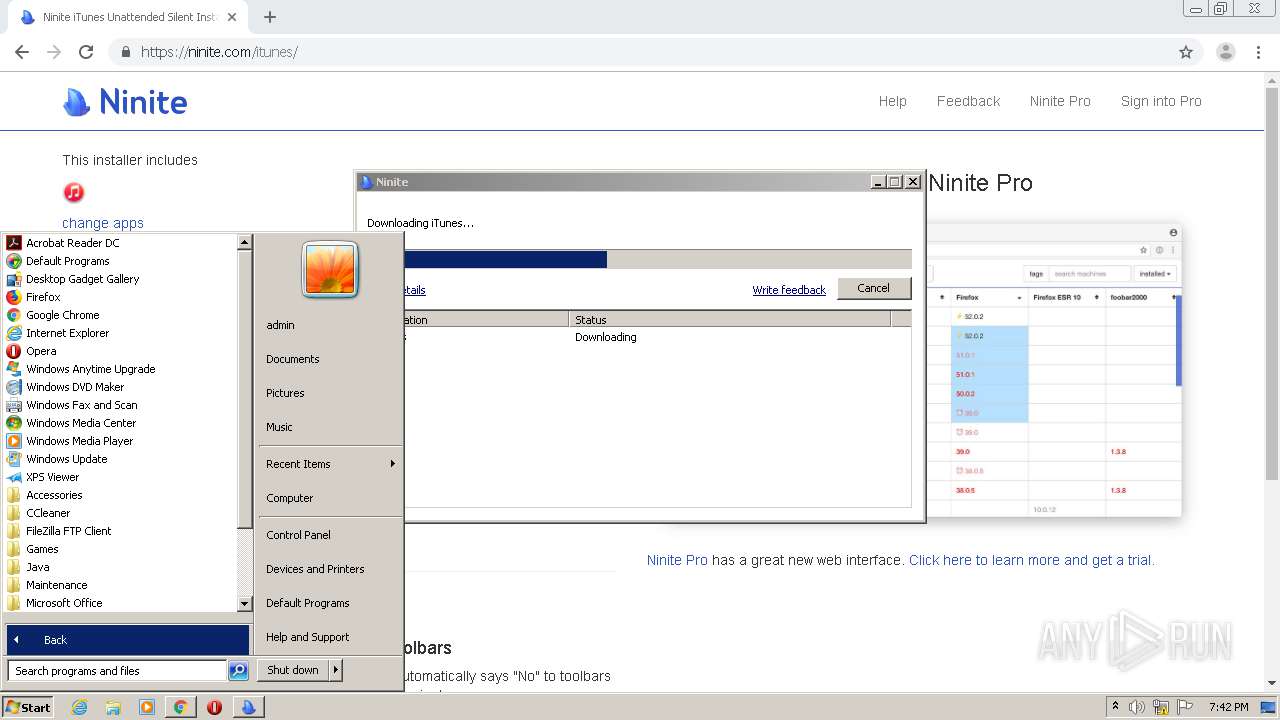Launch Google Chrome from program list
This screenshot has width=1280, height=720.
pos(62,315)
